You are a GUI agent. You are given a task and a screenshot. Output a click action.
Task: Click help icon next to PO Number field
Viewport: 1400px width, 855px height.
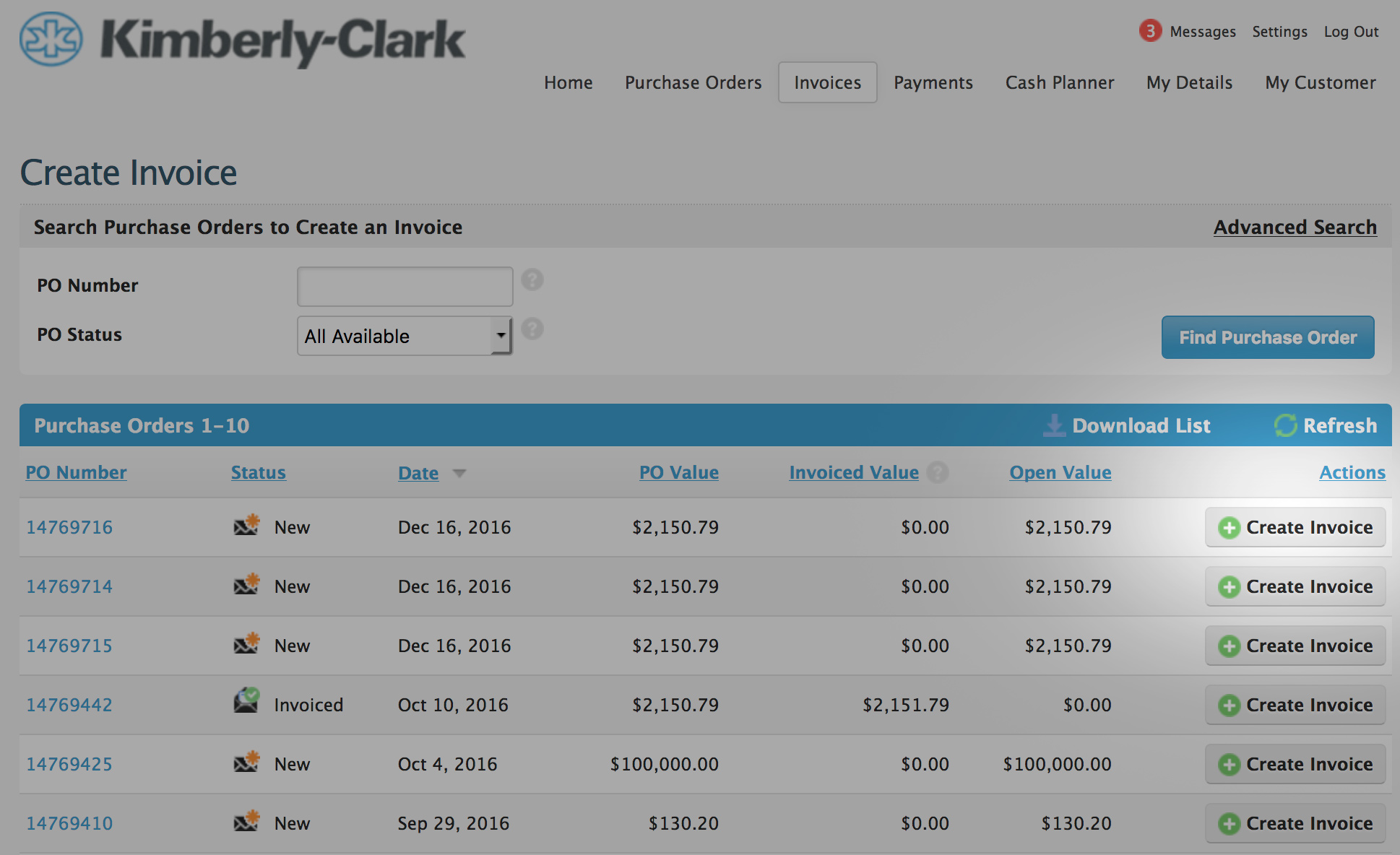click(x=532, y=279)
